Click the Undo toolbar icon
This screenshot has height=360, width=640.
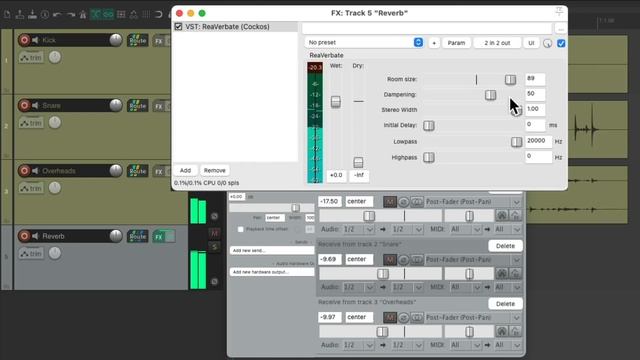(58, 15)
